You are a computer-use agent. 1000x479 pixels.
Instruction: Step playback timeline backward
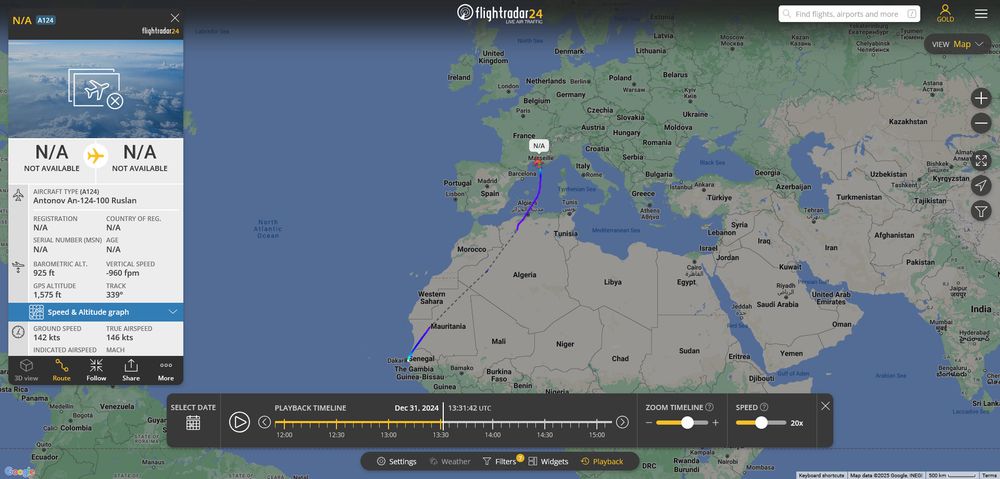coord(264,422)
